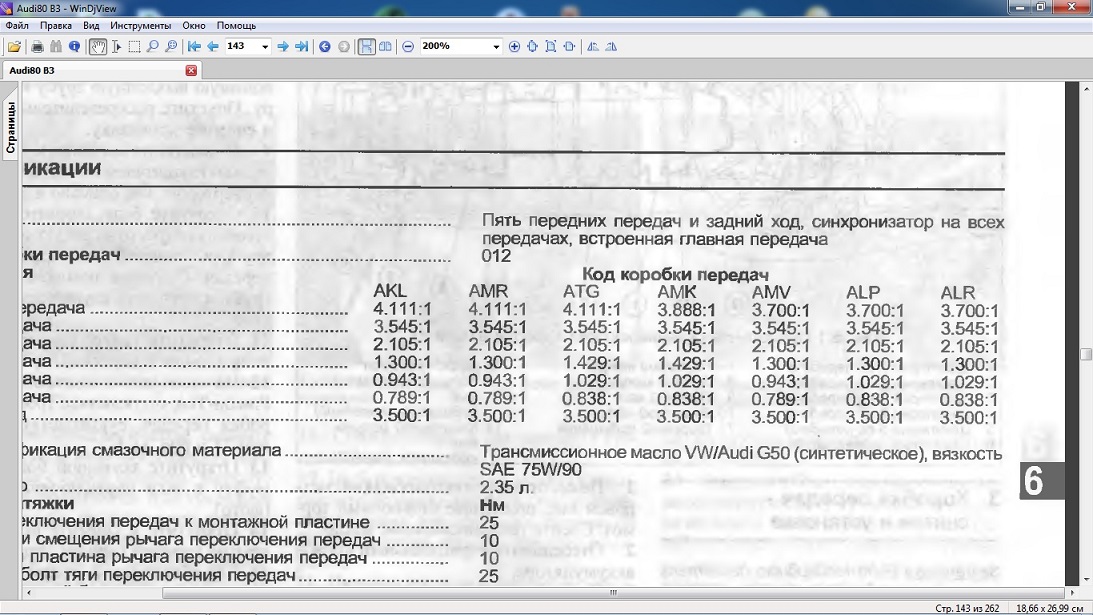Jump to the first page
This screenshot has width=1093, height=615.
coord(194,47)
